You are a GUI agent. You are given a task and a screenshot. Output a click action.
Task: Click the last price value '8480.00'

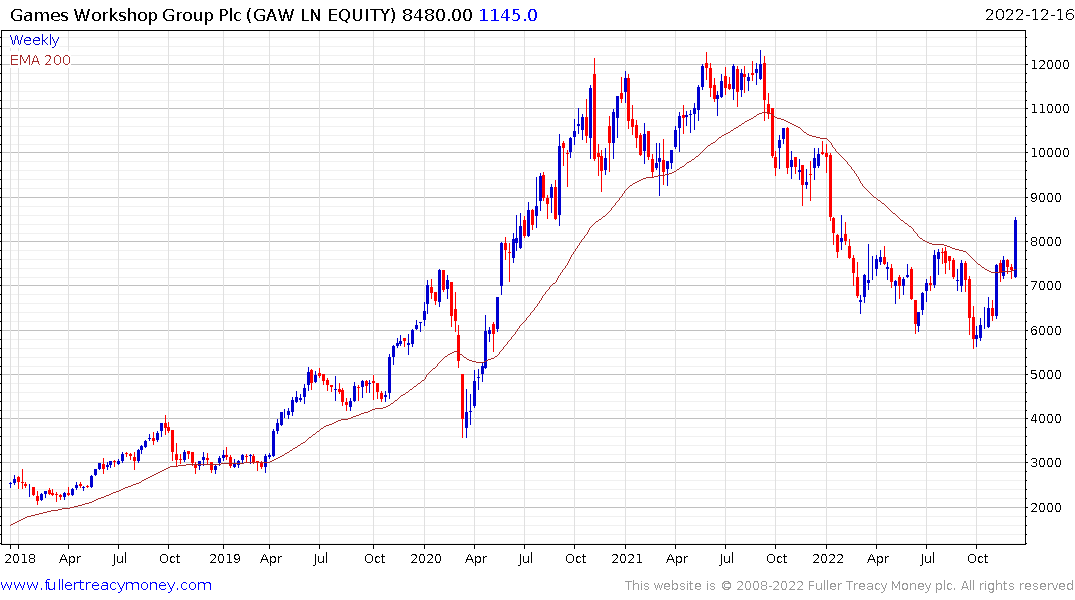(437, 15)
